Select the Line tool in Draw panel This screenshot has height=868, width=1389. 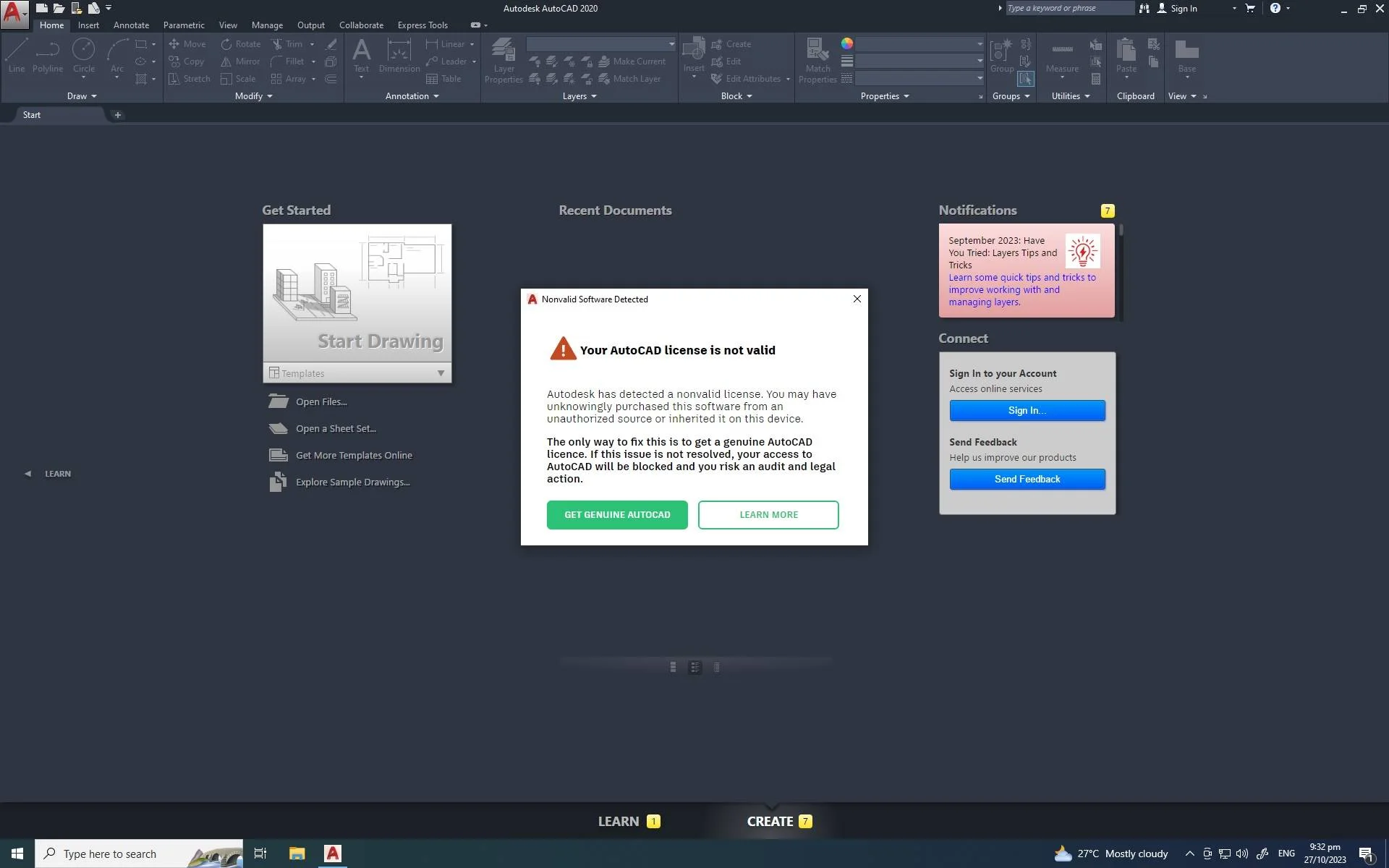[x=17, y=56]
